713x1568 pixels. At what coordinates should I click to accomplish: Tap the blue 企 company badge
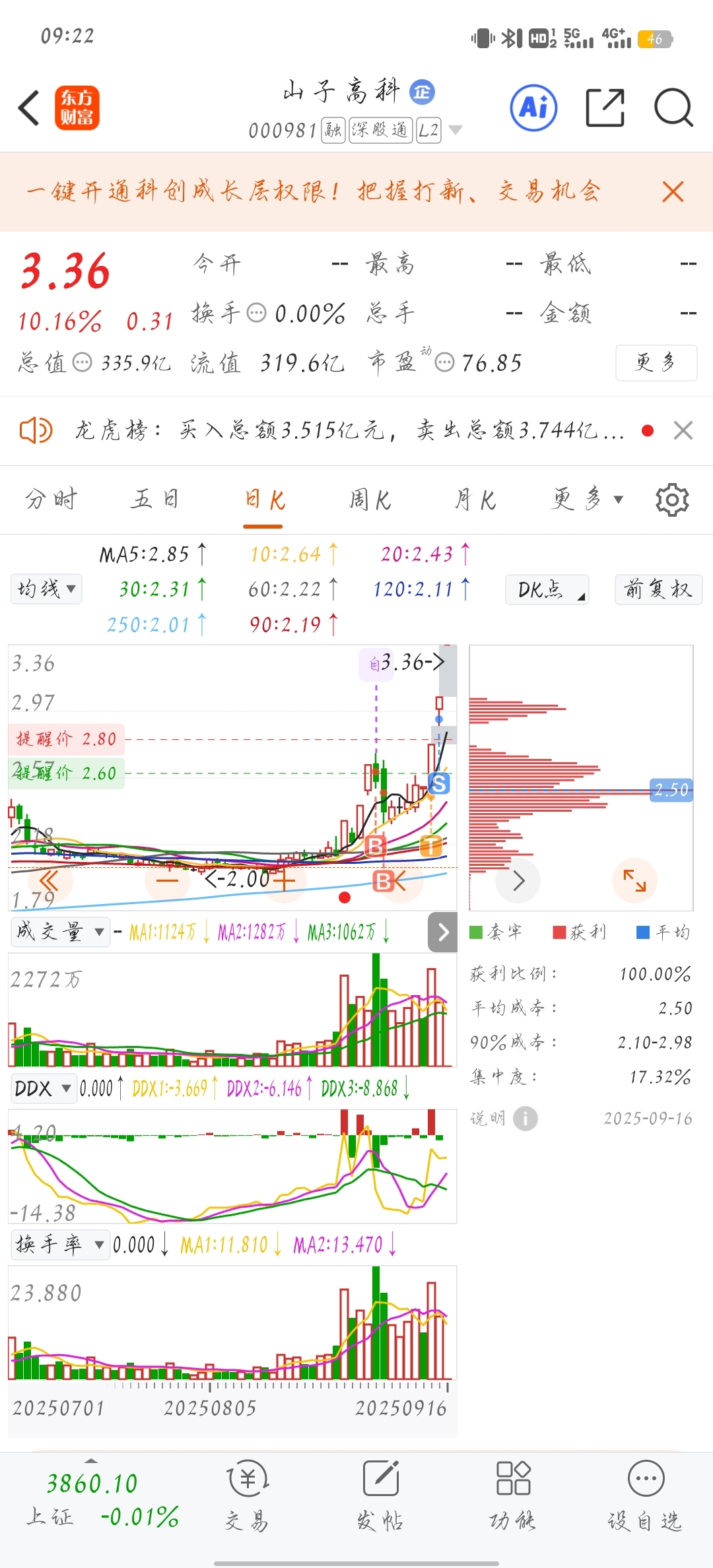coord(422,92)
